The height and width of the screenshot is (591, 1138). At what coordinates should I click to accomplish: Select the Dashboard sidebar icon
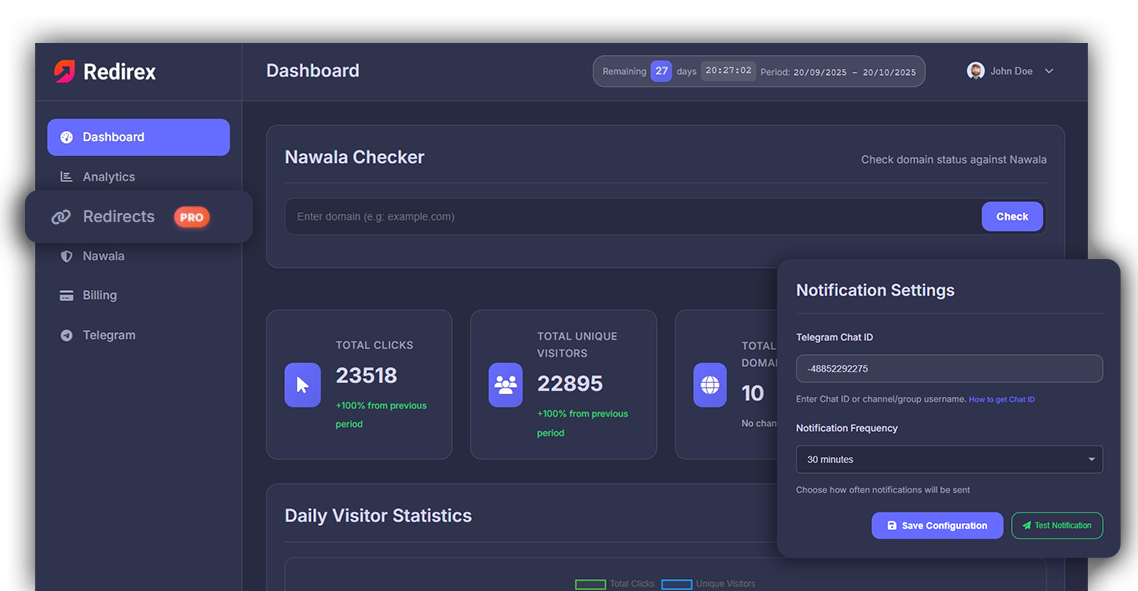click(x=66, y=137)
